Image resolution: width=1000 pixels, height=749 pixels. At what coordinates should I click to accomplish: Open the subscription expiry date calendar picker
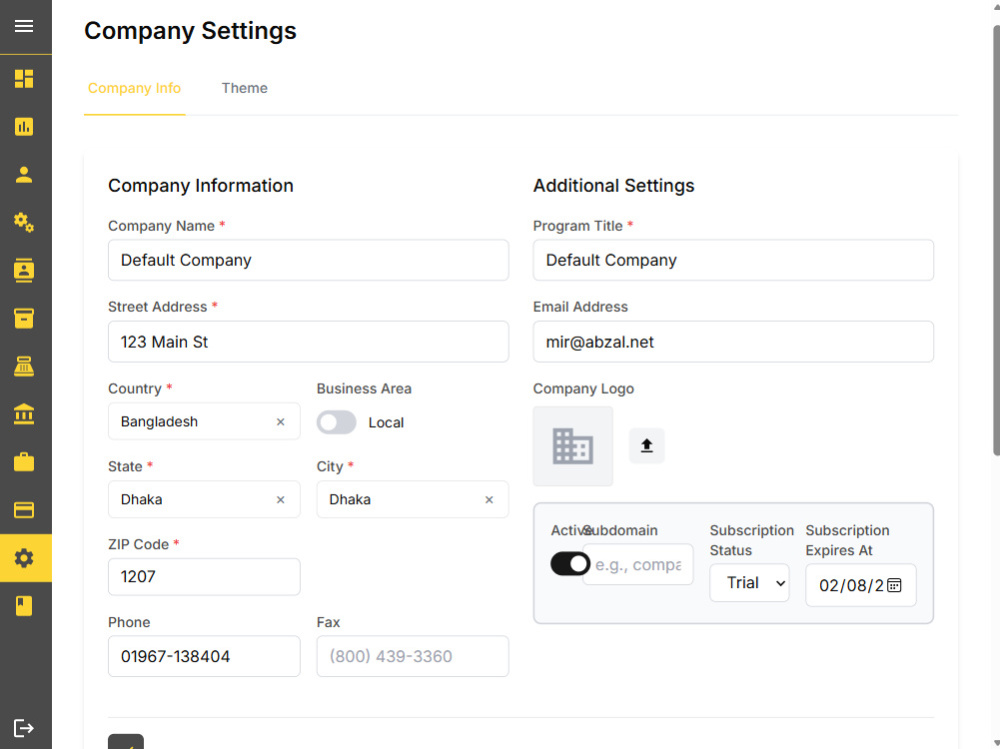894,585
